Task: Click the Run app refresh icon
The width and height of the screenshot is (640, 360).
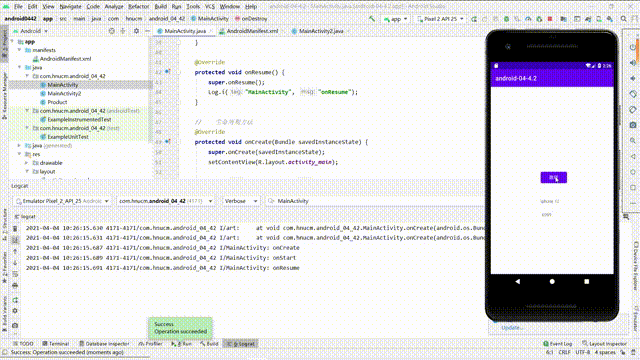Action: coord(474,19)
